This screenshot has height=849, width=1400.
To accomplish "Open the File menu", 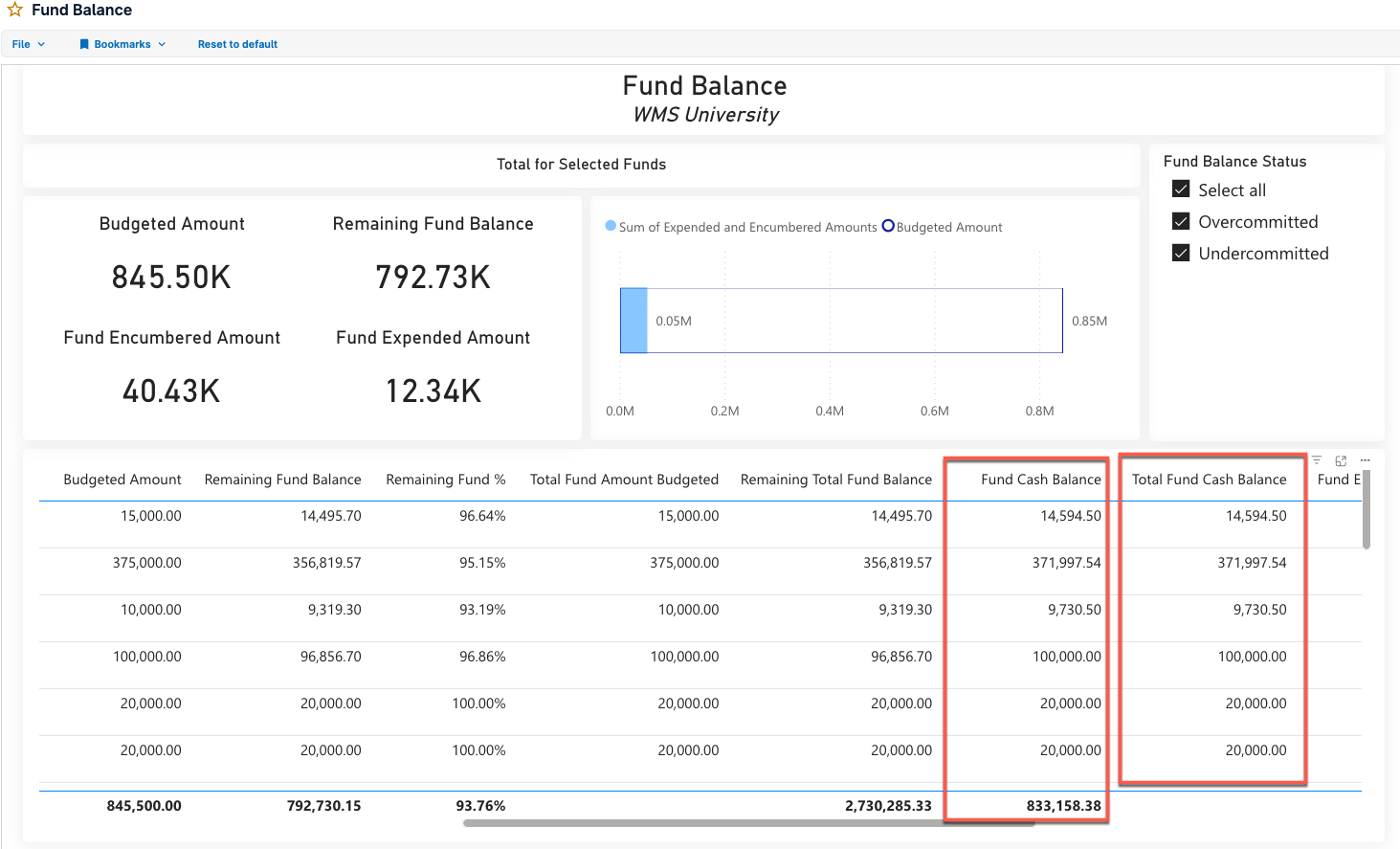I will [x=21, y=43].
